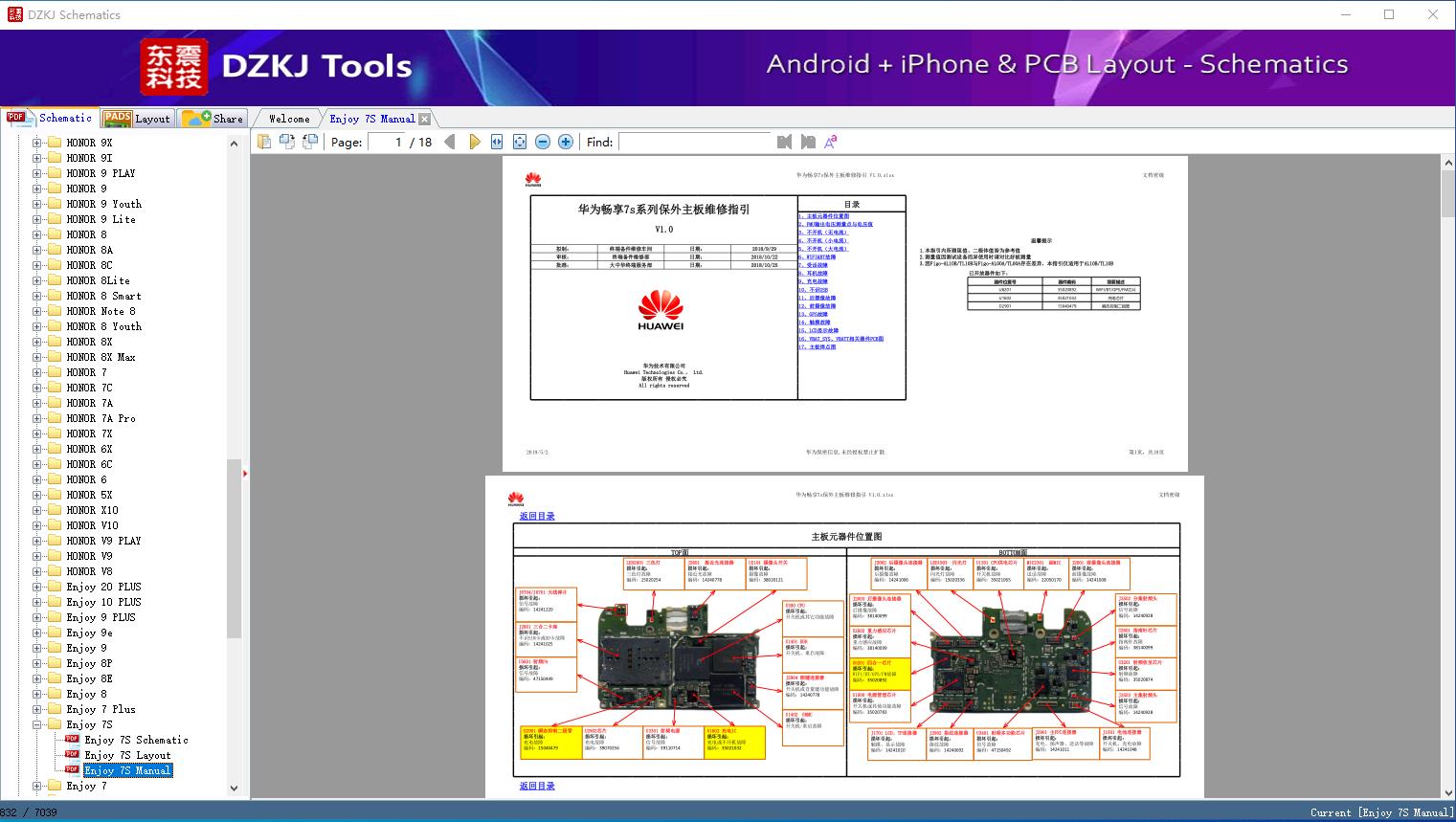
Task: Click the tree panel vertical scrollbar thumb
Action: click(x=234, y=547)
